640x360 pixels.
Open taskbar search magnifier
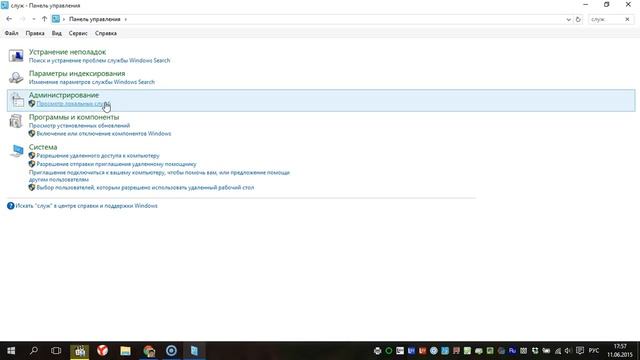[x=34, y=351]
